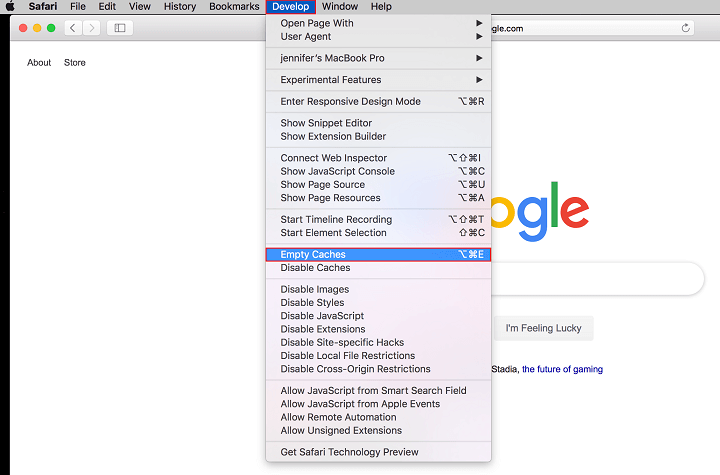Open the Apple menu
This screenshot has height=475, width=720.
pos(10,6)
